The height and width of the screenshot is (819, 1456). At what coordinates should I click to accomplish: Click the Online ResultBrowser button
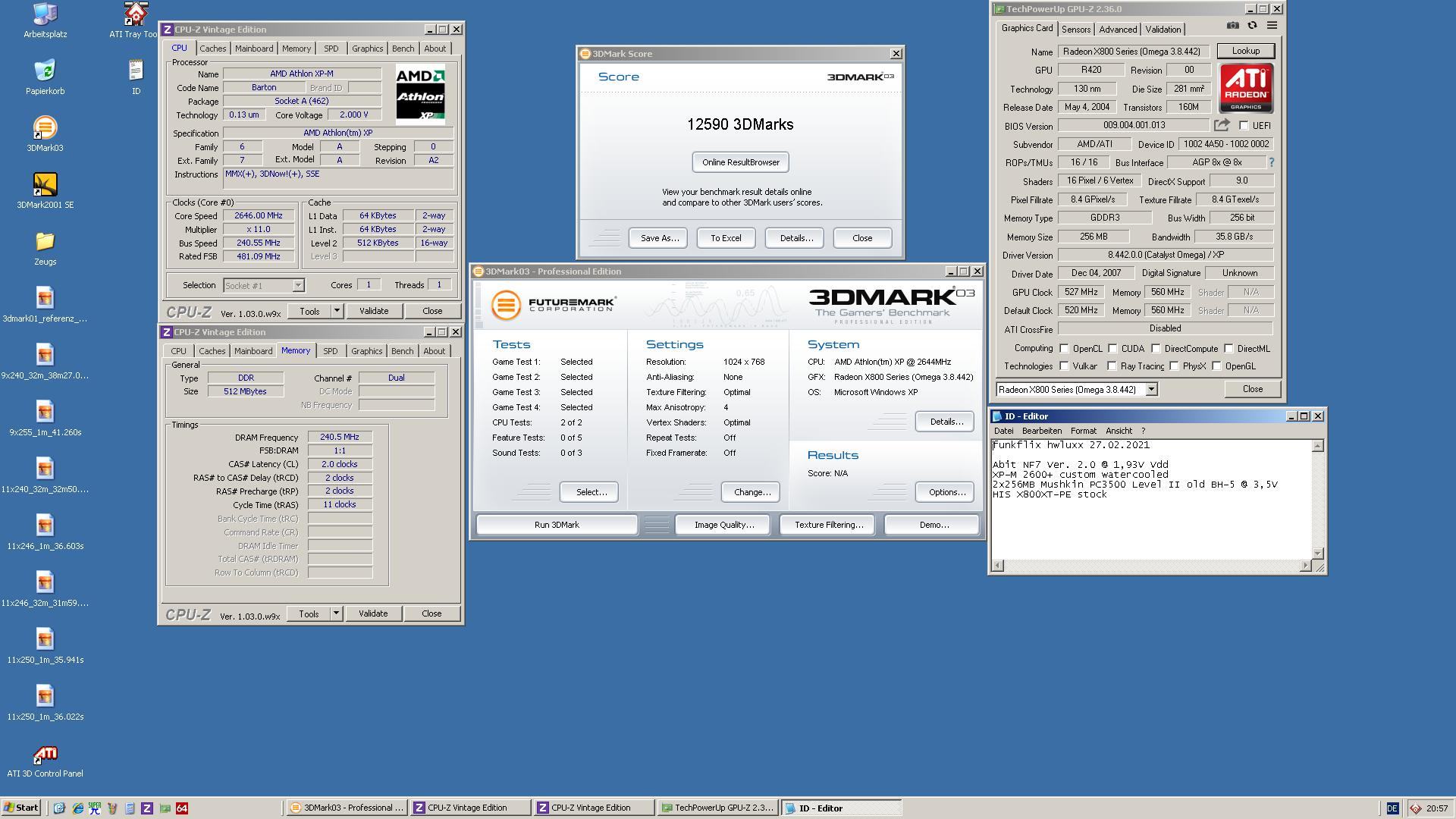coord(740,162)
